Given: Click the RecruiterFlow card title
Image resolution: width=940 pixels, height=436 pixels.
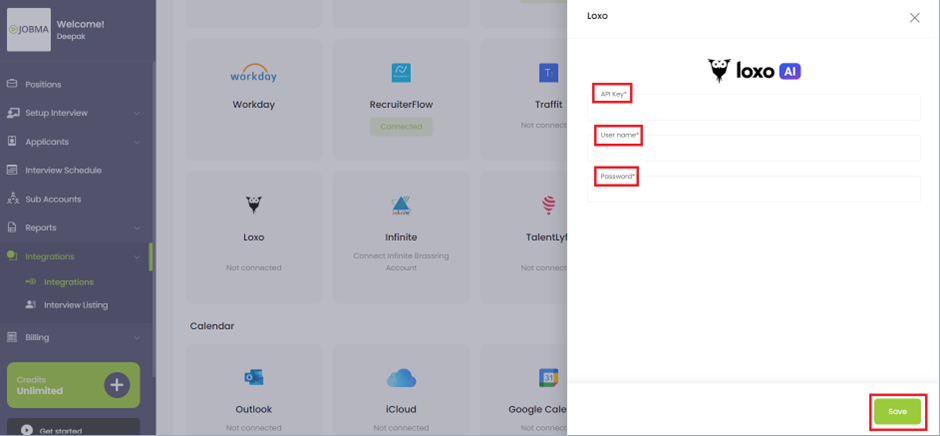Looking at the screenshot, I should (401, 104).
